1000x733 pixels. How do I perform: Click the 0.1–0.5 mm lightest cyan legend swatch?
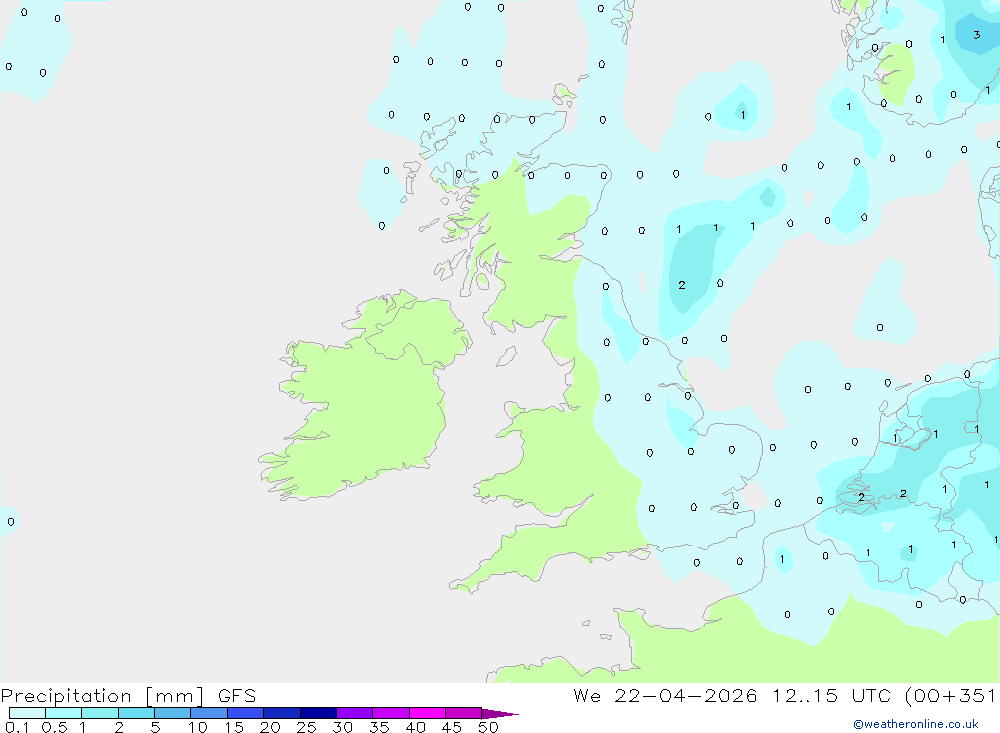27,713
